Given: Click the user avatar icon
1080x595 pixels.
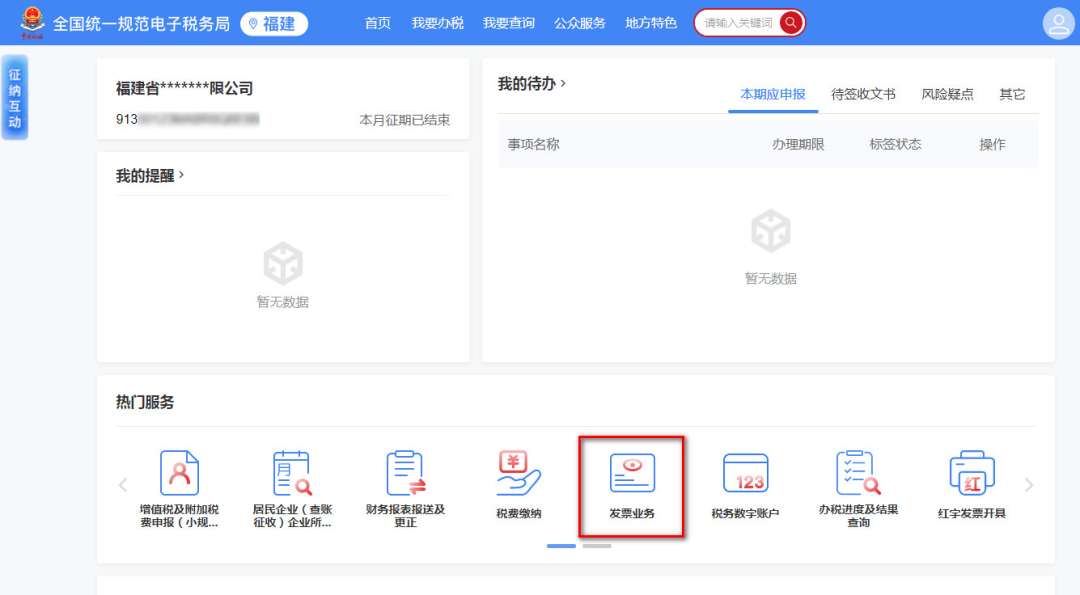Looking at the screenshot, I should click(x=1058, y=23).
